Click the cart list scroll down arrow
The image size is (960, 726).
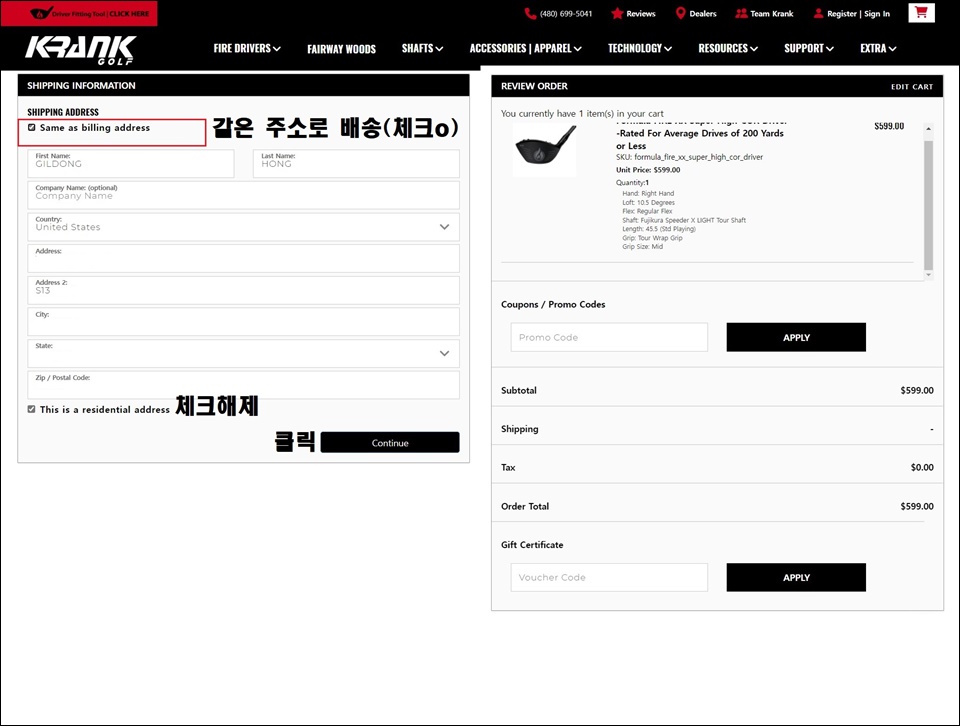pos(928,275)
